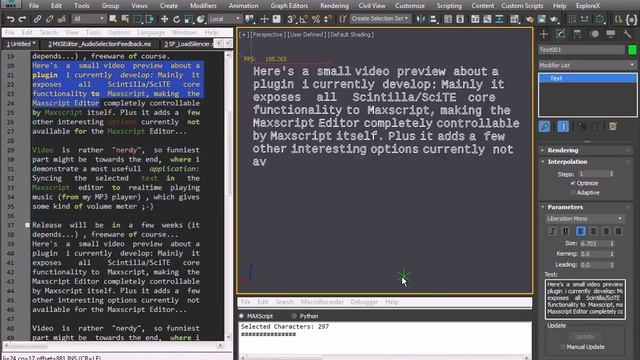Open Create Selection Set dropdown
640x360 pixels.
[380, 19]
